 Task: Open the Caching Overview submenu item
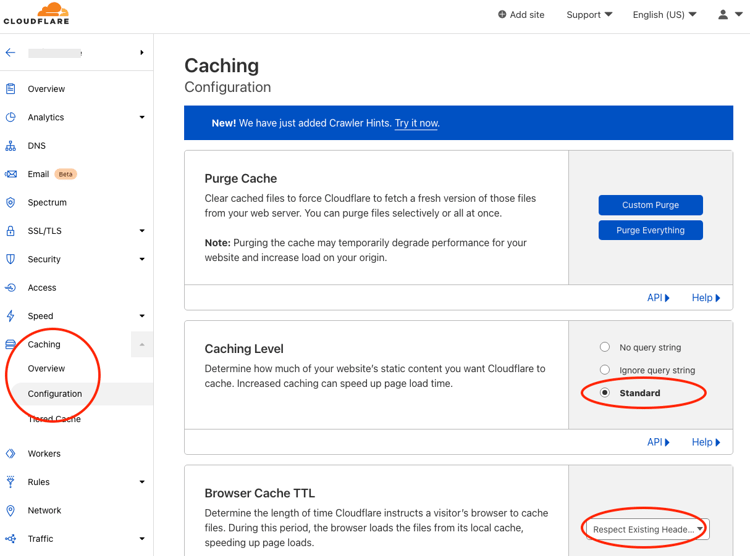46,368
